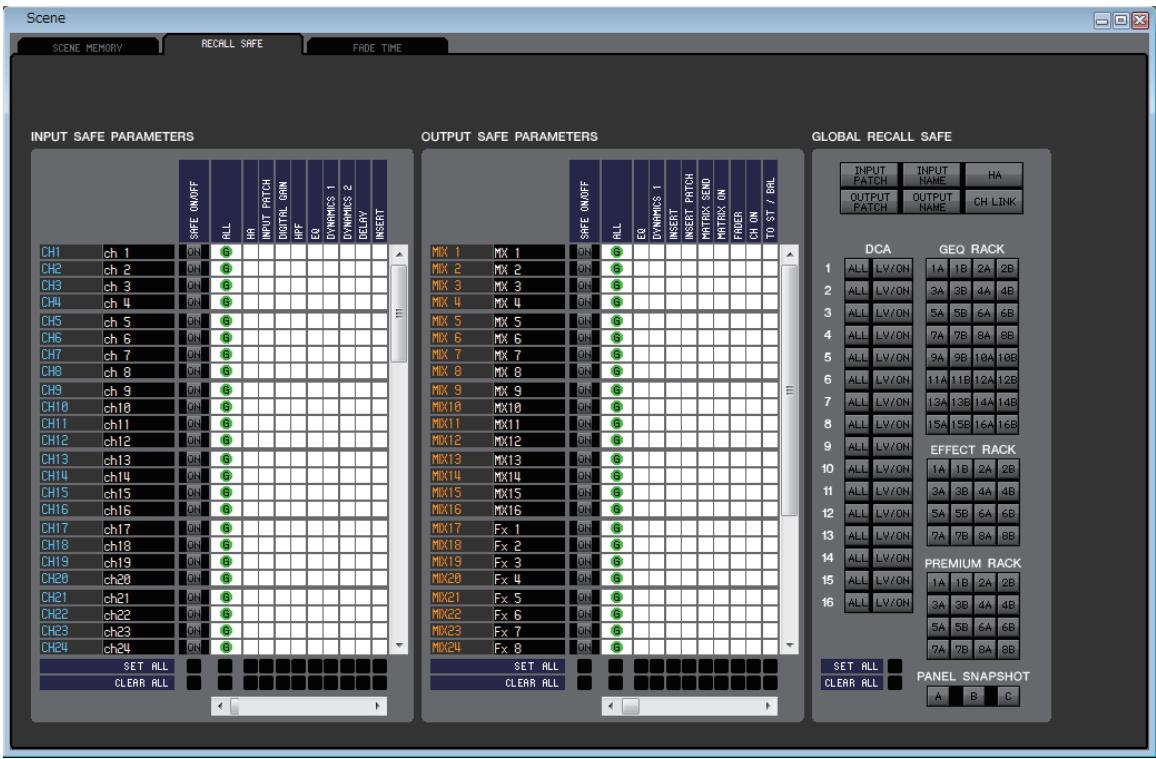Screen dimensions: 1156x759
Task: Enable INPUT PATCH global recall safe
Action: pyautogui.click(x=870, y=175)
